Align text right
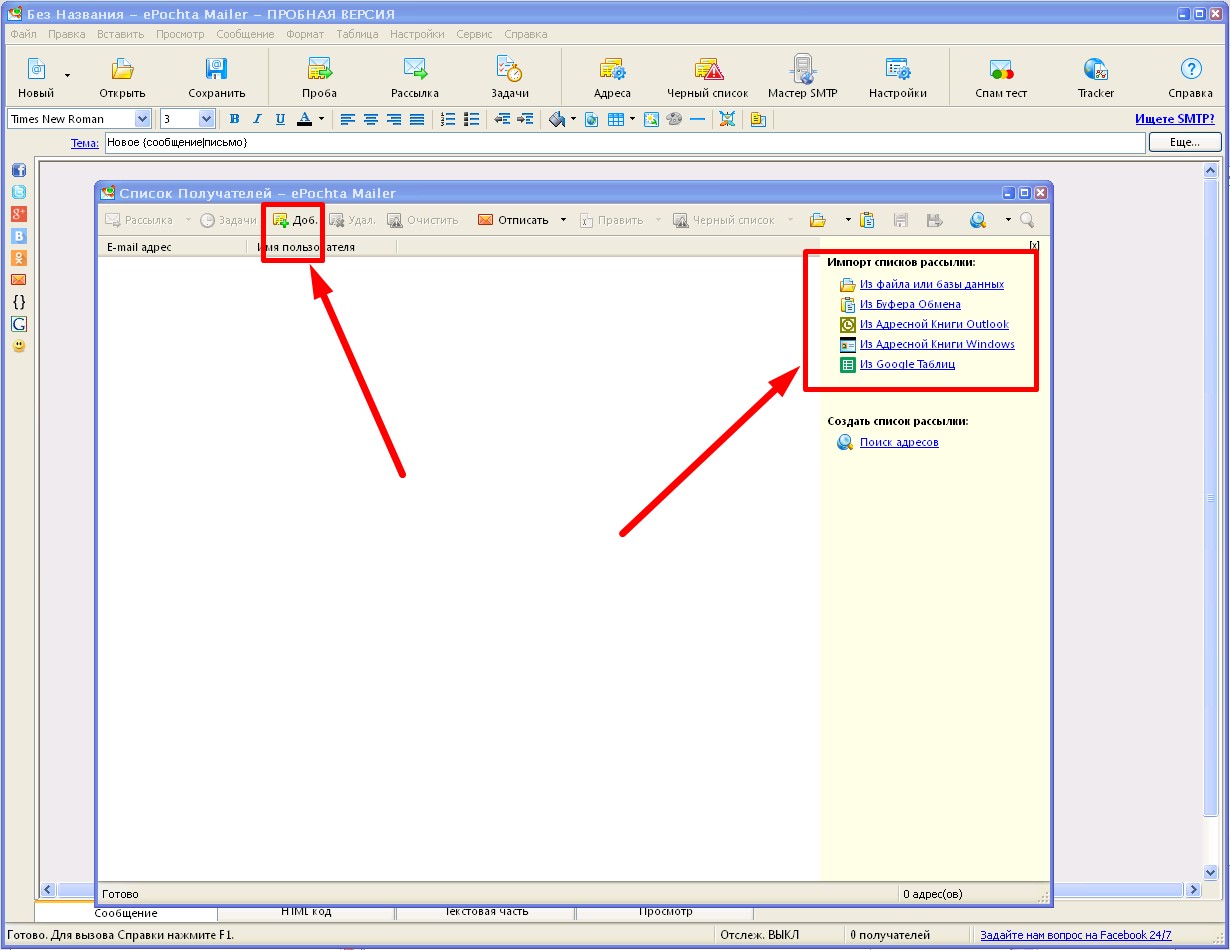Image resolution: width=1230 pixels, height=950 pixels. point(394,119)
